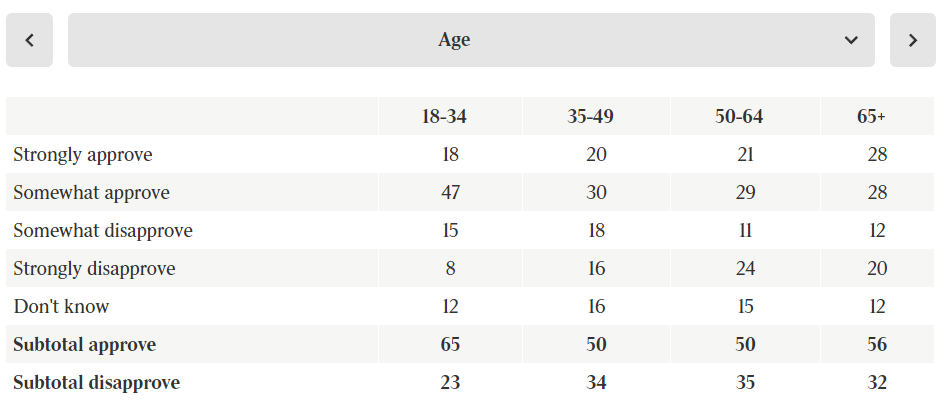Select Subtotal approve value 65 for 18-34

tap(450, 345)
